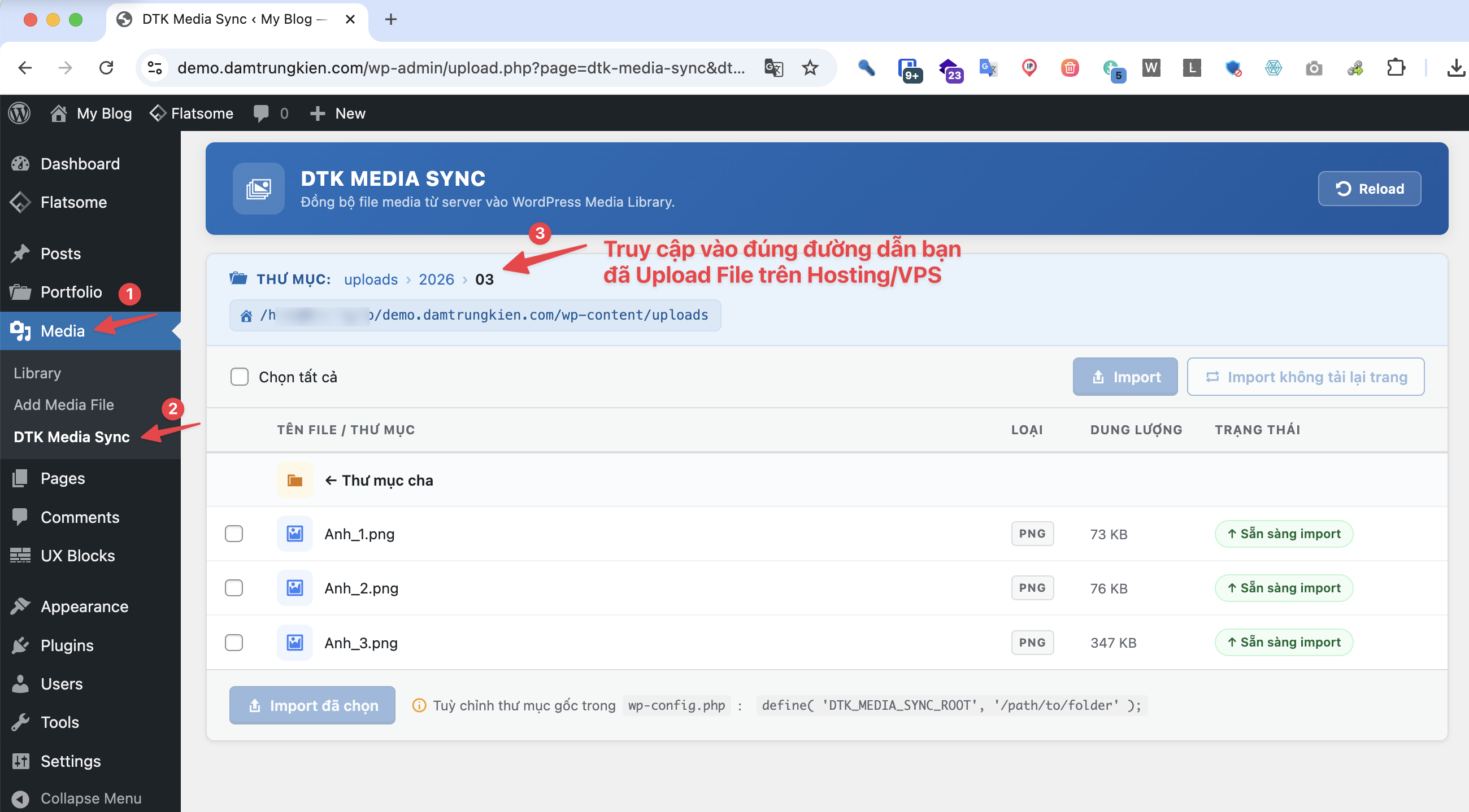Check the Anh_1.png checkbox
1469x812 pixels.
tap(234, 534)
